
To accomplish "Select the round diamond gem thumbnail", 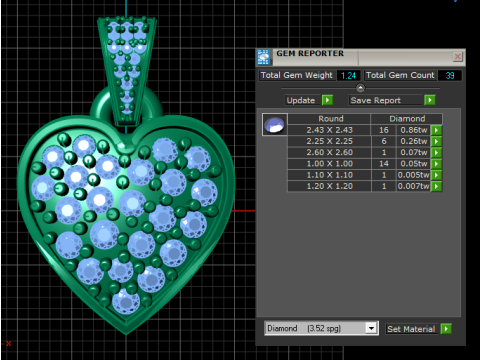I will (x=274, y=125).
